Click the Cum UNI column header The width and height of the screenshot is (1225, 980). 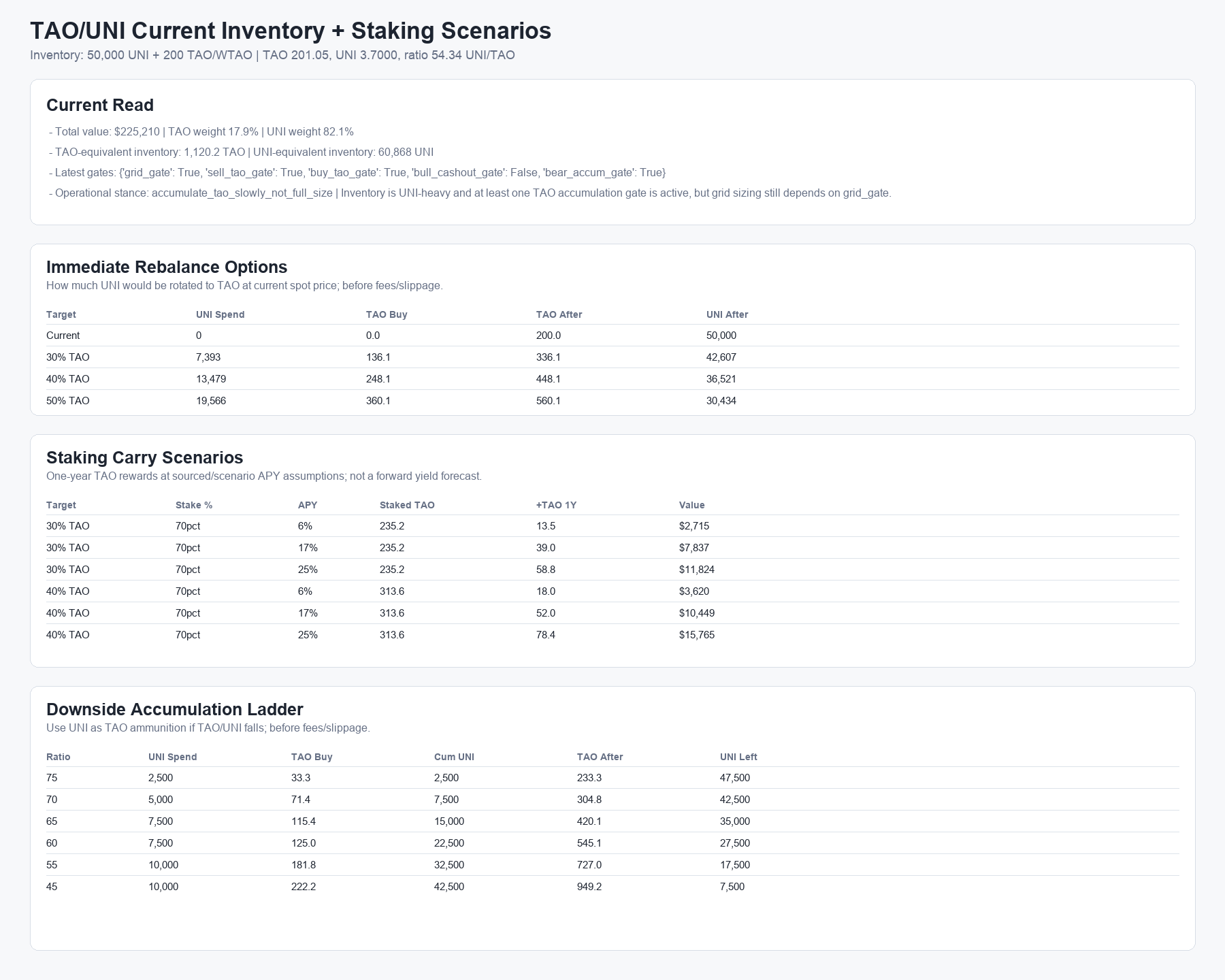(x=454, y=757)
